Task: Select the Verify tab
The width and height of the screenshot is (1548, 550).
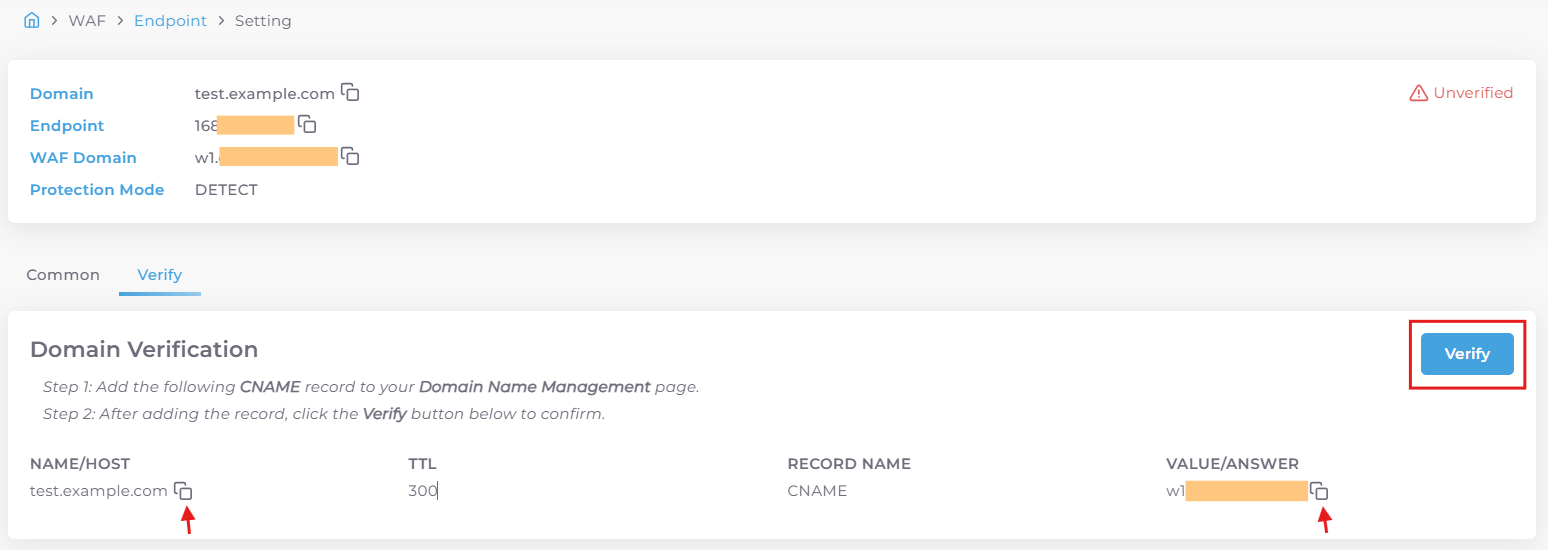Action: (160, 275)
